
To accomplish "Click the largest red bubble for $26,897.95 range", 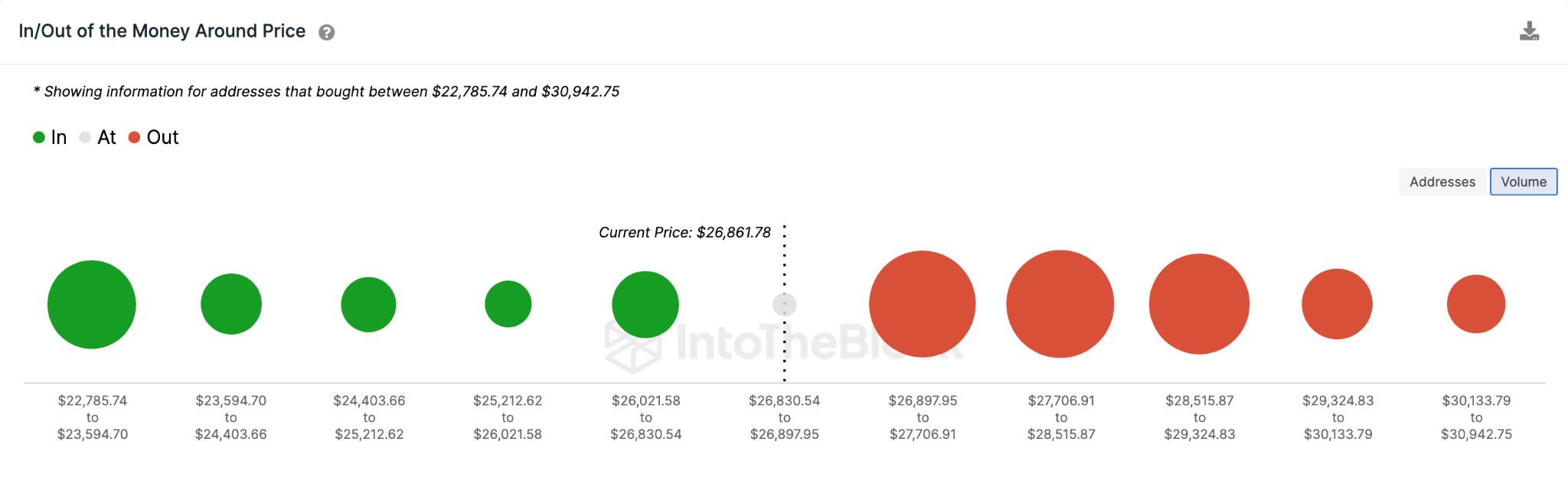I will coord(922,304).
